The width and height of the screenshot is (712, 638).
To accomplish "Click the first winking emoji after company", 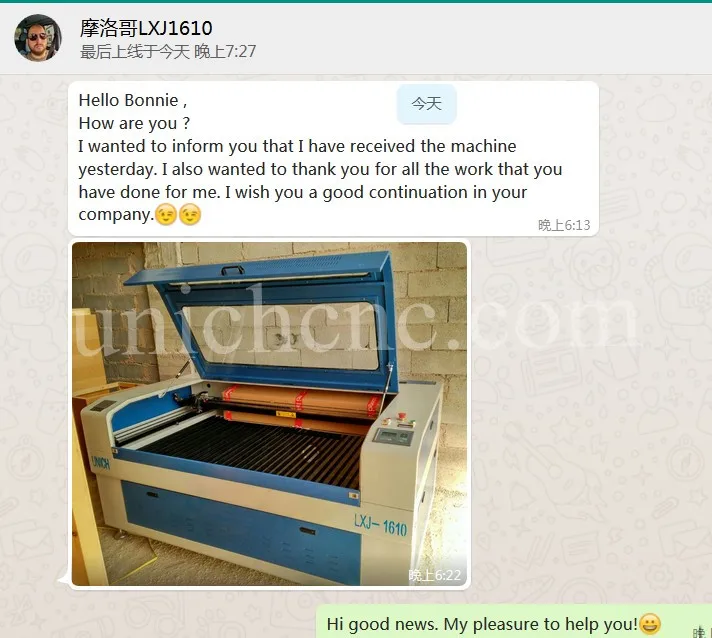I will click(166, 215).
